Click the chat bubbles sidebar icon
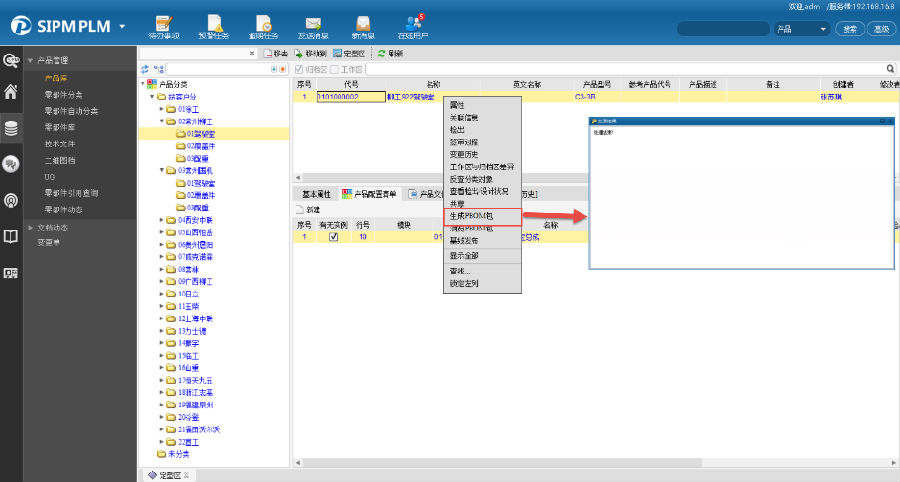The width and height of the screenshot is (900, 482). pos(11,164)
